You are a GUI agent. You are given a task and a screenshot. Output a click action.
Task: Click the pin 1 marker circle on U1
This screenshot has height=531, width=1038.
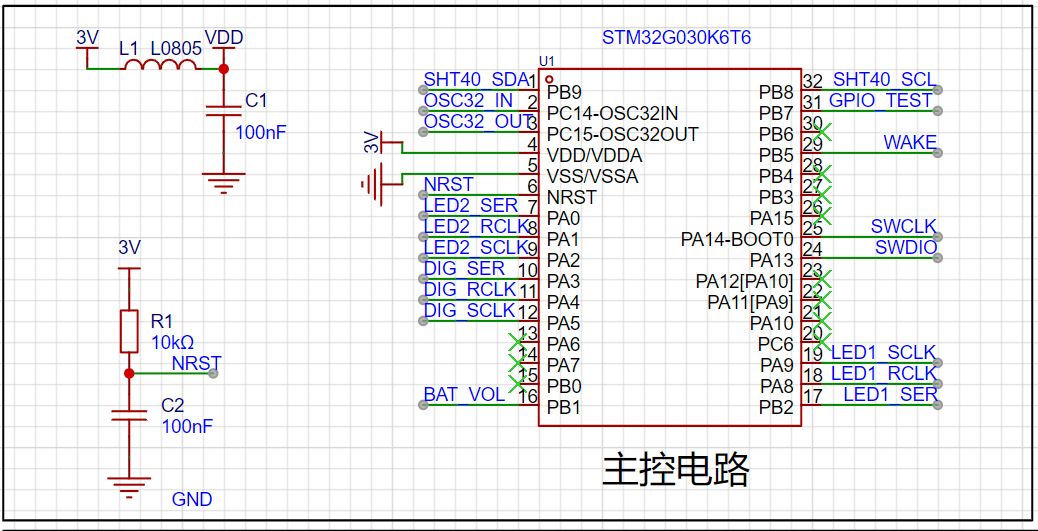[548, 79]
